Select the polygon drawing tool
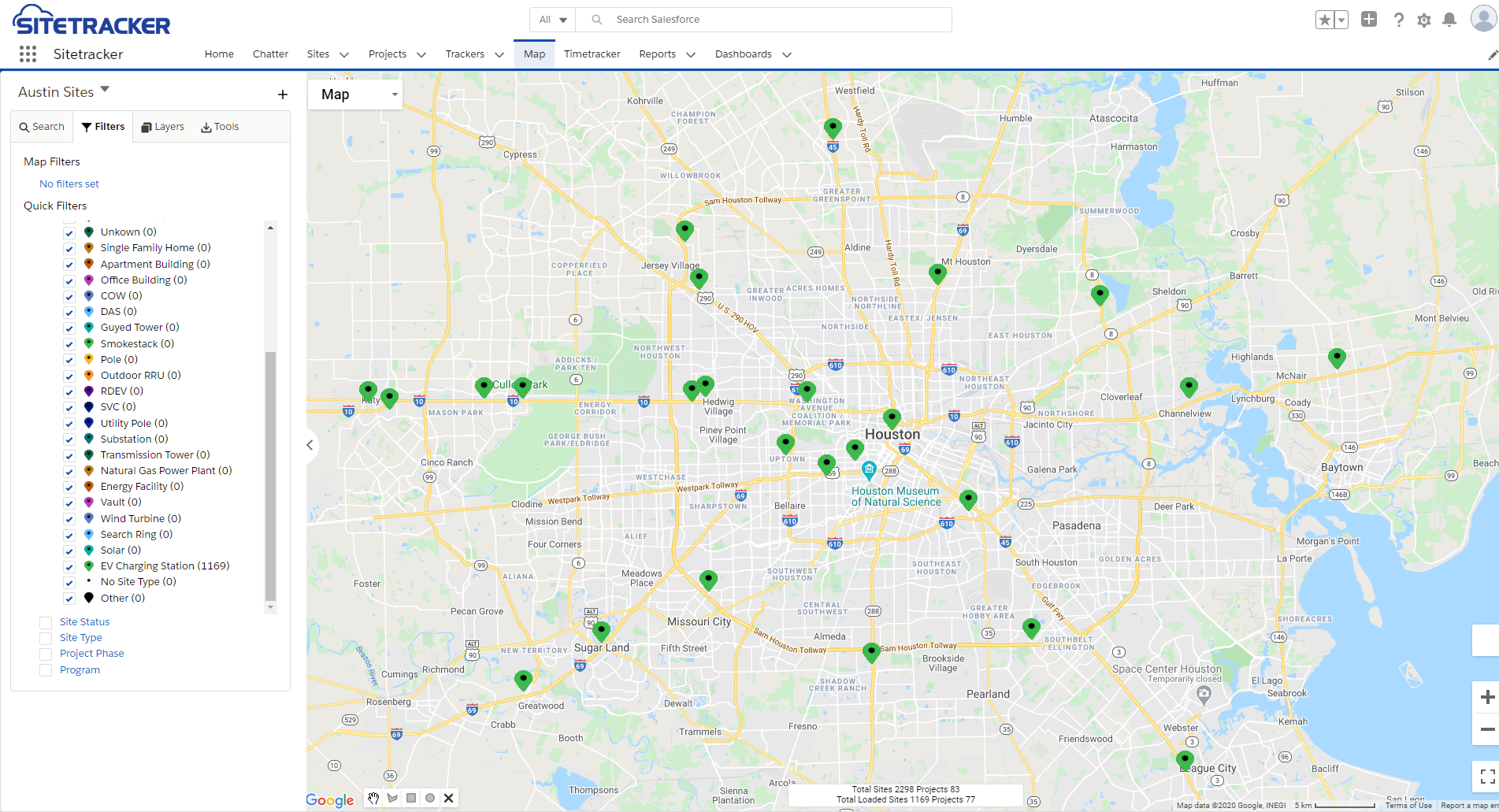Image resolution: width=1499 pixels, height=812 pixels. click(392, 798)
